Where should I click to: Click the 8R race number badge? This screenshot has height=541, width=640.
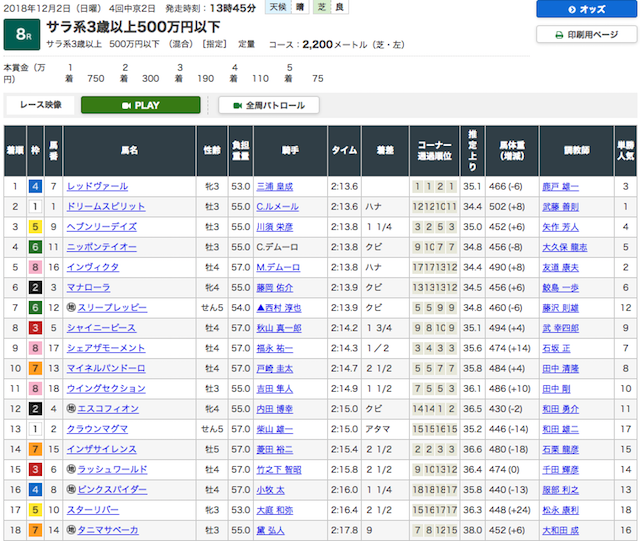22,35
